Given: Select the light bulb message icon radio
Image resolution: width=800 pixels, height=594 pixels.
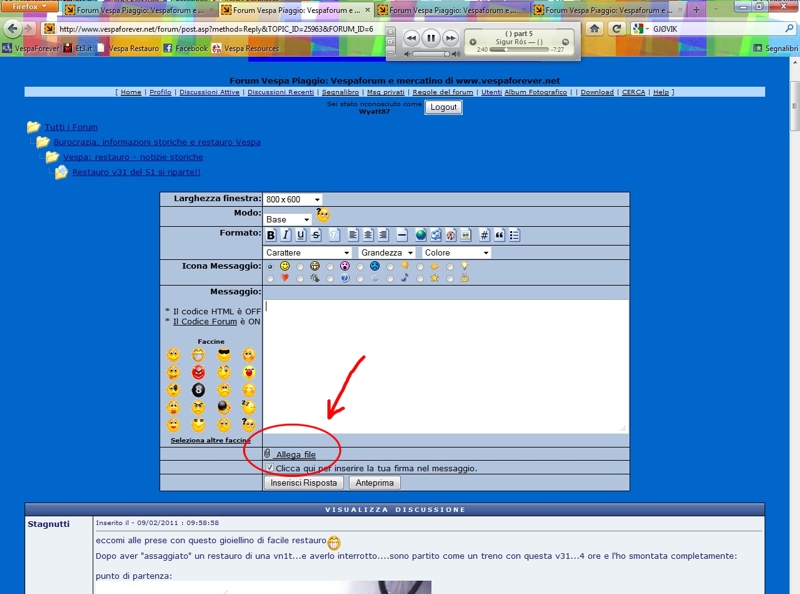Looking at the screenshot, I should point(450,266).
